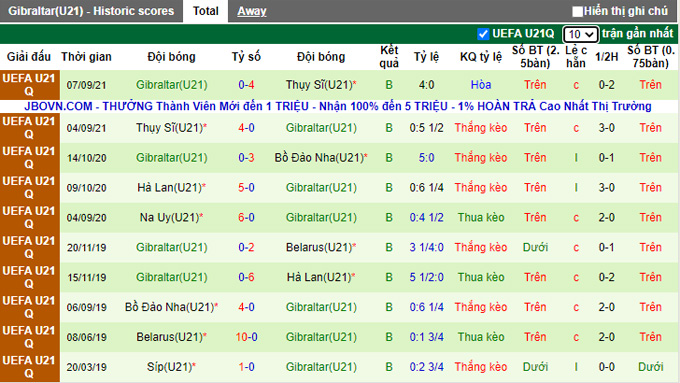Viewport: 680px width, 383px height.
Task: Click the UEFA U21 Q cell for 20/03/19
Action: (29, 367)
